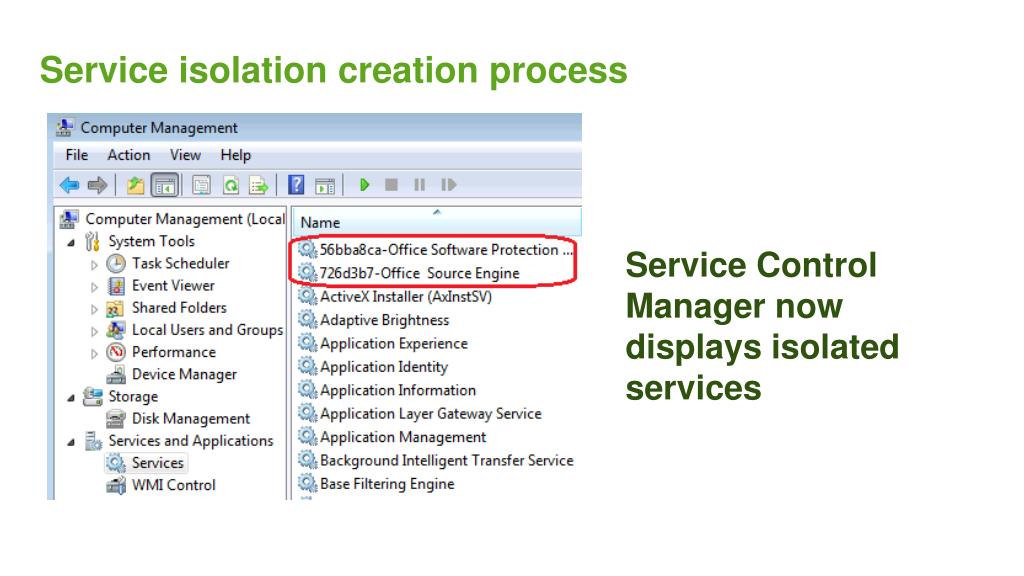
Task: Select Storage in the tree
Action: (133, 396)
